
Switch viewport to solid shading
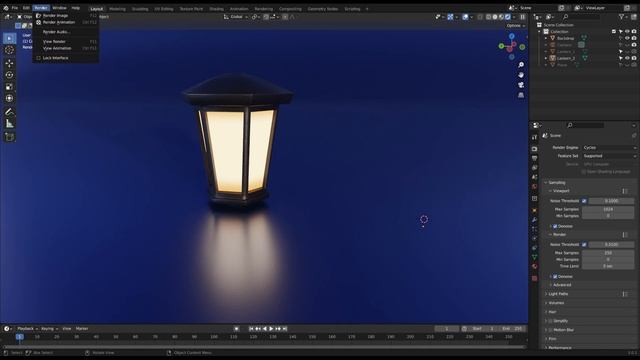point(495,17)
